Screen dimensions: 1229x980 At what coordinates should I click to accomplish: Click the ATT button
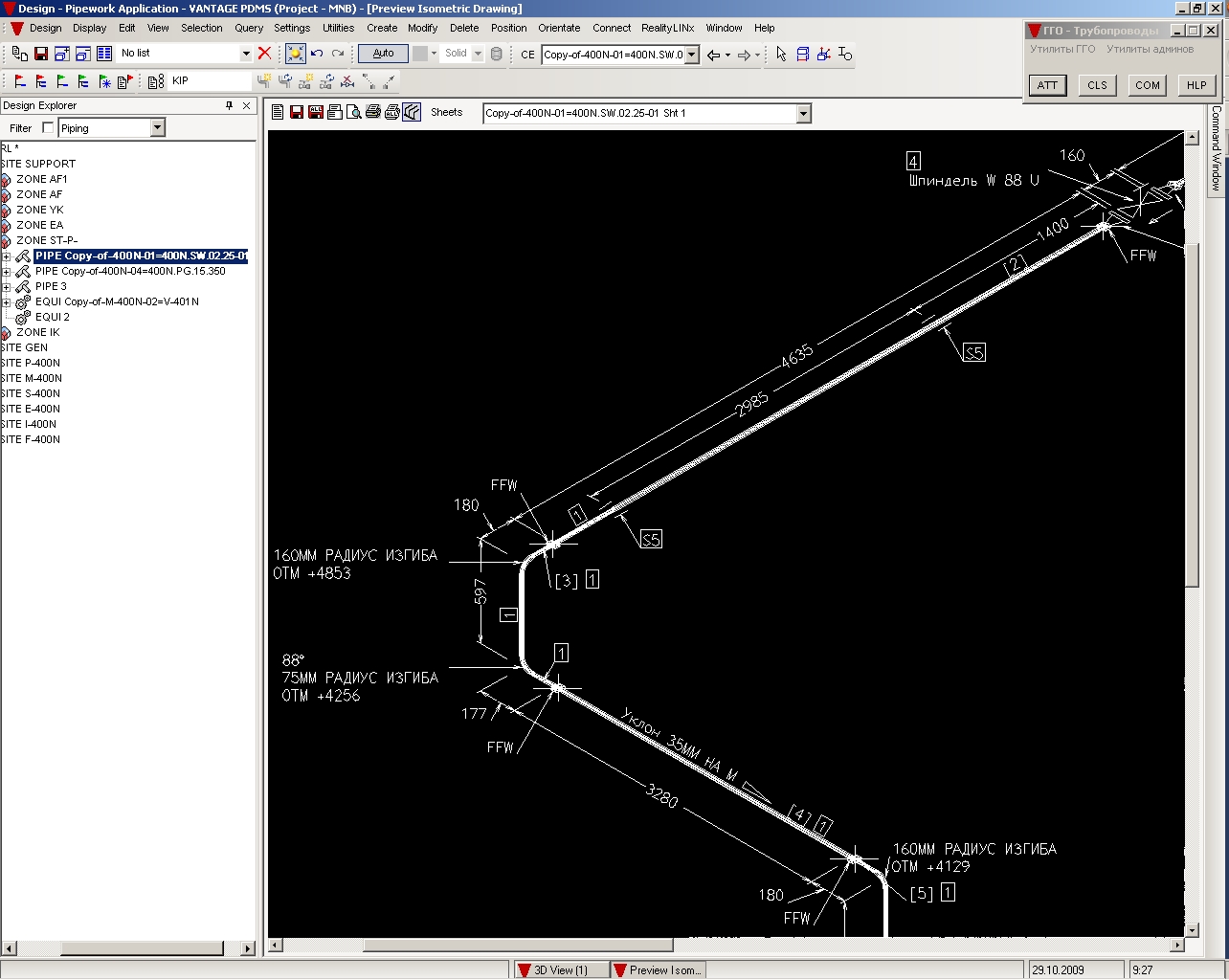[x=1048, y=85]
